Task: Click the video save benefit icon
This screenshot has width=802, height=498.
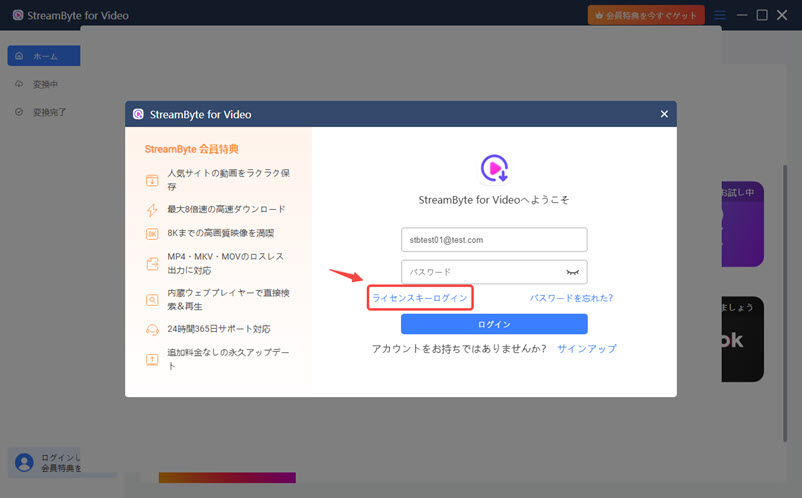Action: [152, 180]
